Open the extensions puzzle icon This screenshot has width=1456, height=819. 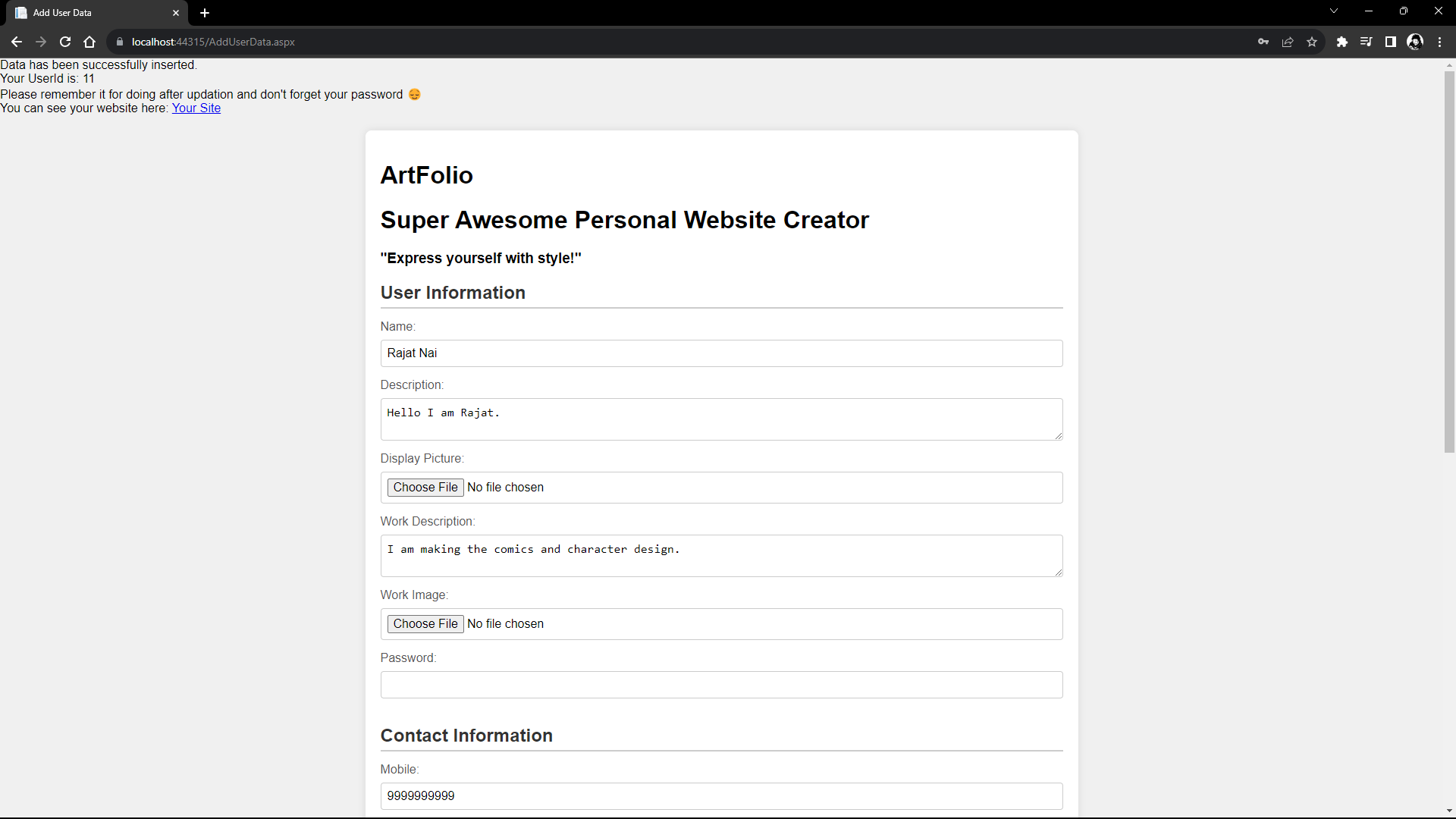point(1342,42)
